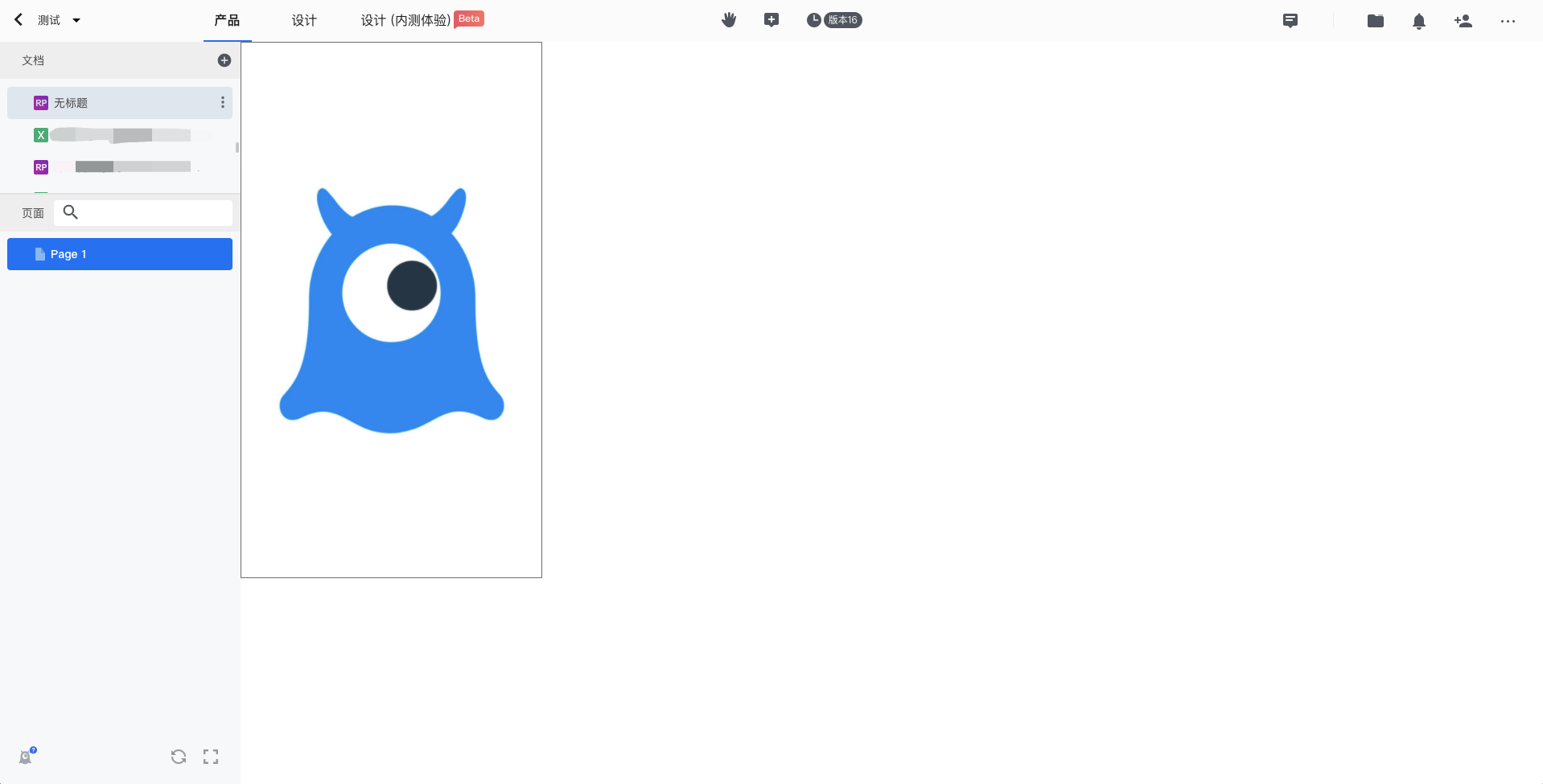Viewport: 1543px width, 784px height.
Task: Open the folder icon in top bar
Action: click(1376, 21)
